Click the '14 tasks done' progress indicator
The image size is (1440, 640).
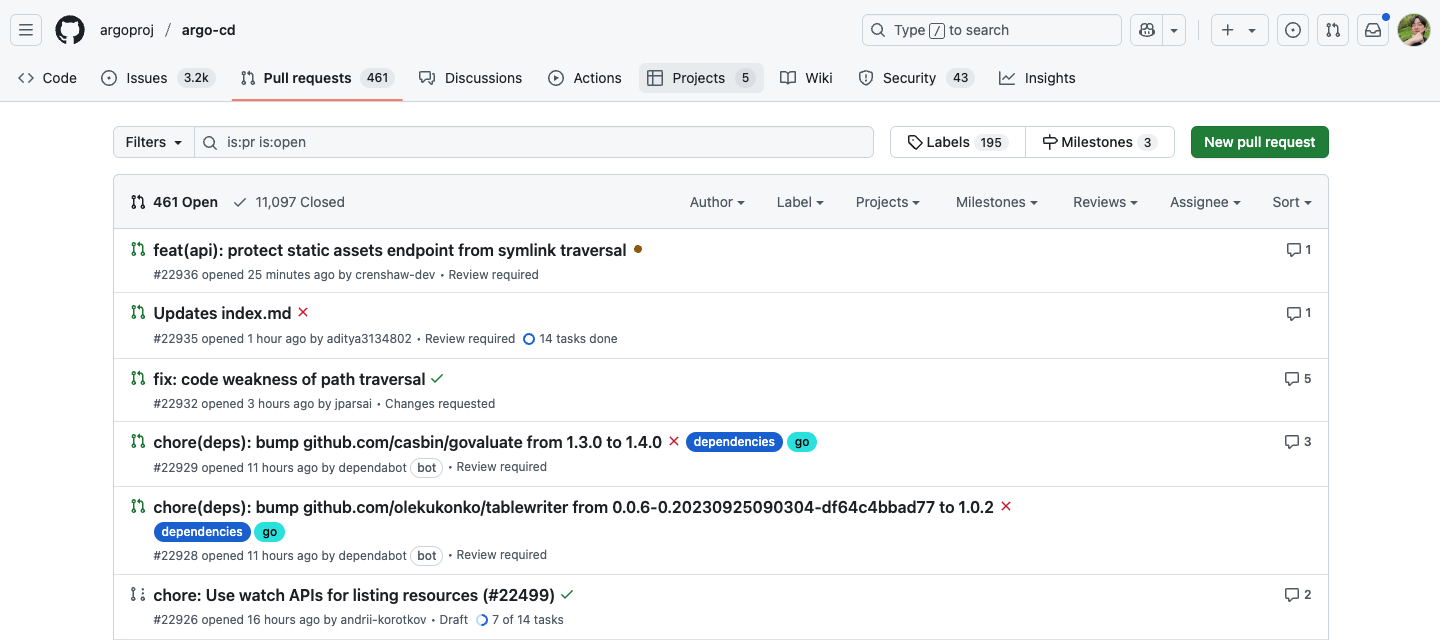pyautogui.click(x=570, y=339)
